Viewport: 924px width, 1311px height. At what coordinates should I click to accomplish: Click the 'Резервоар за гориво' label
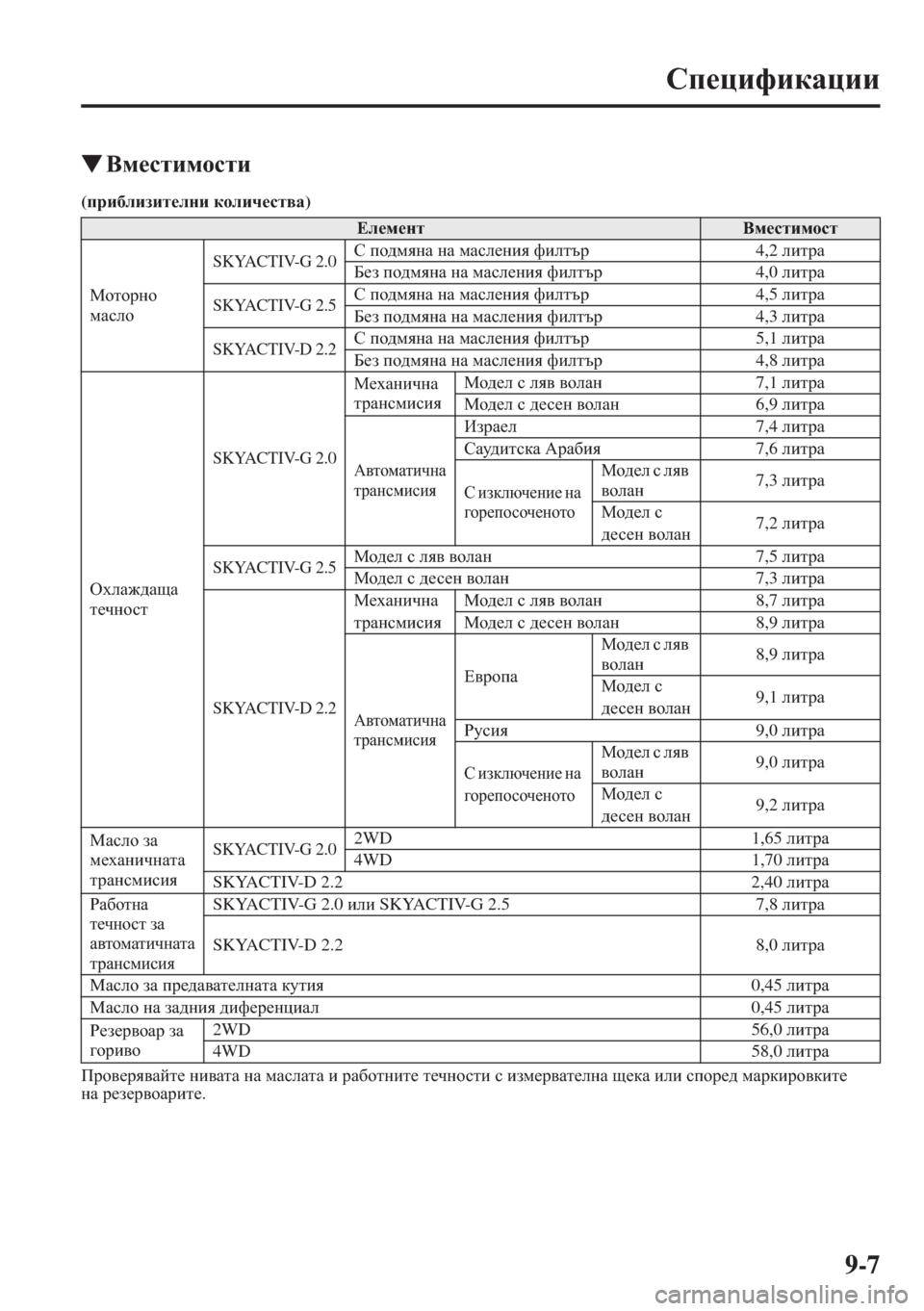(x=136, y=1041)
